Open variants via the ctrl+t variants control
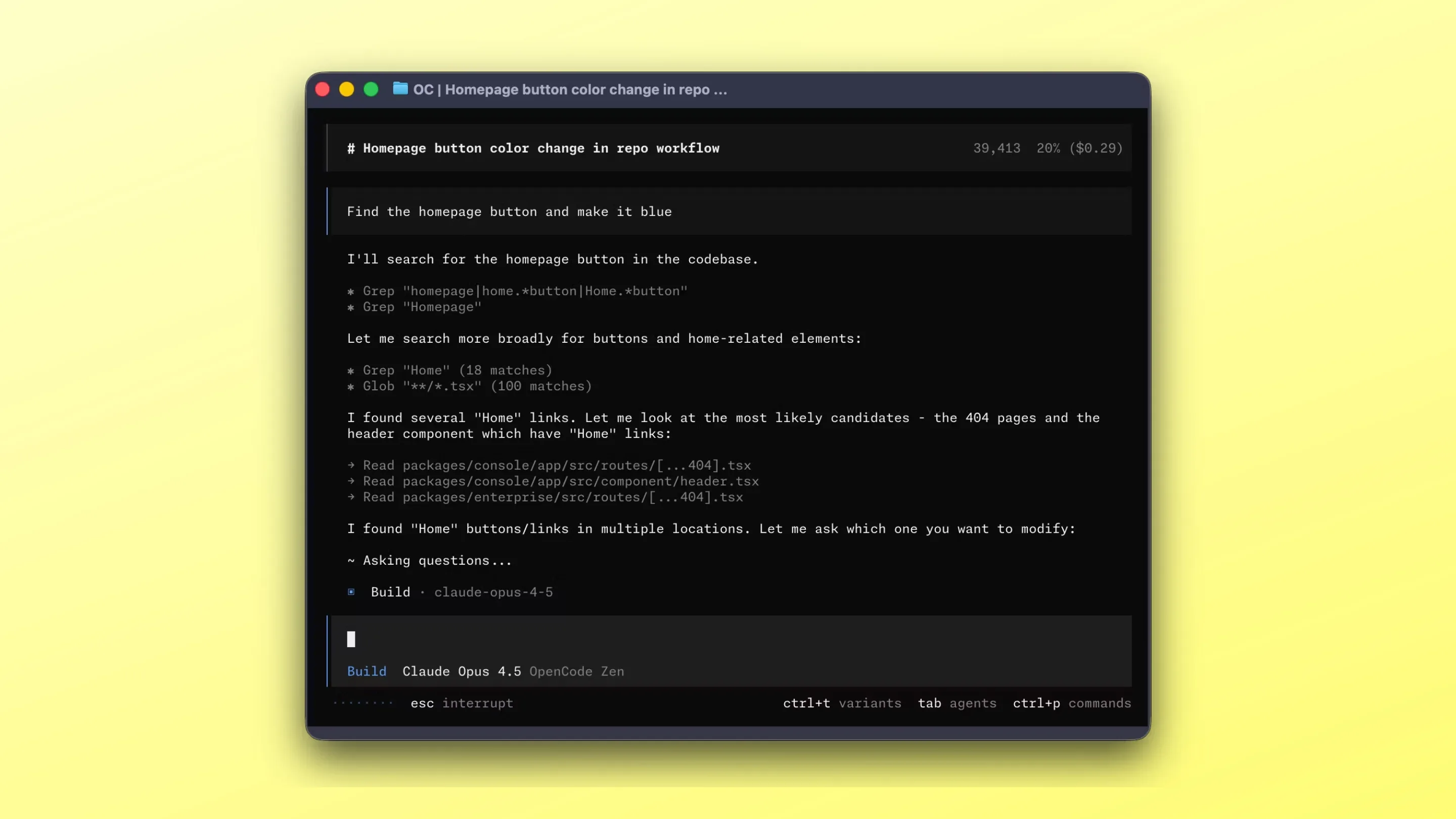The image size is (1456, 819). [x=842, y=703]
